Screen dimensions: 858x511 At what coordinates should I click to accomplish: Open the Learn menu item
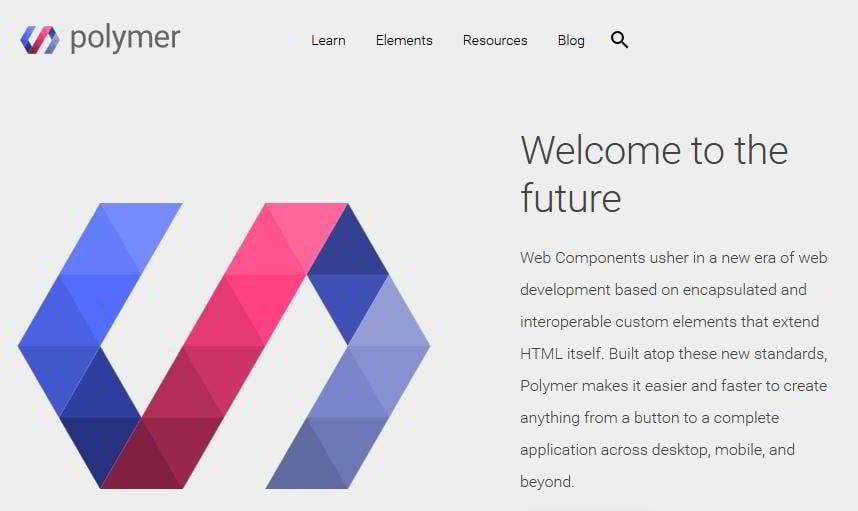(328, 40)
